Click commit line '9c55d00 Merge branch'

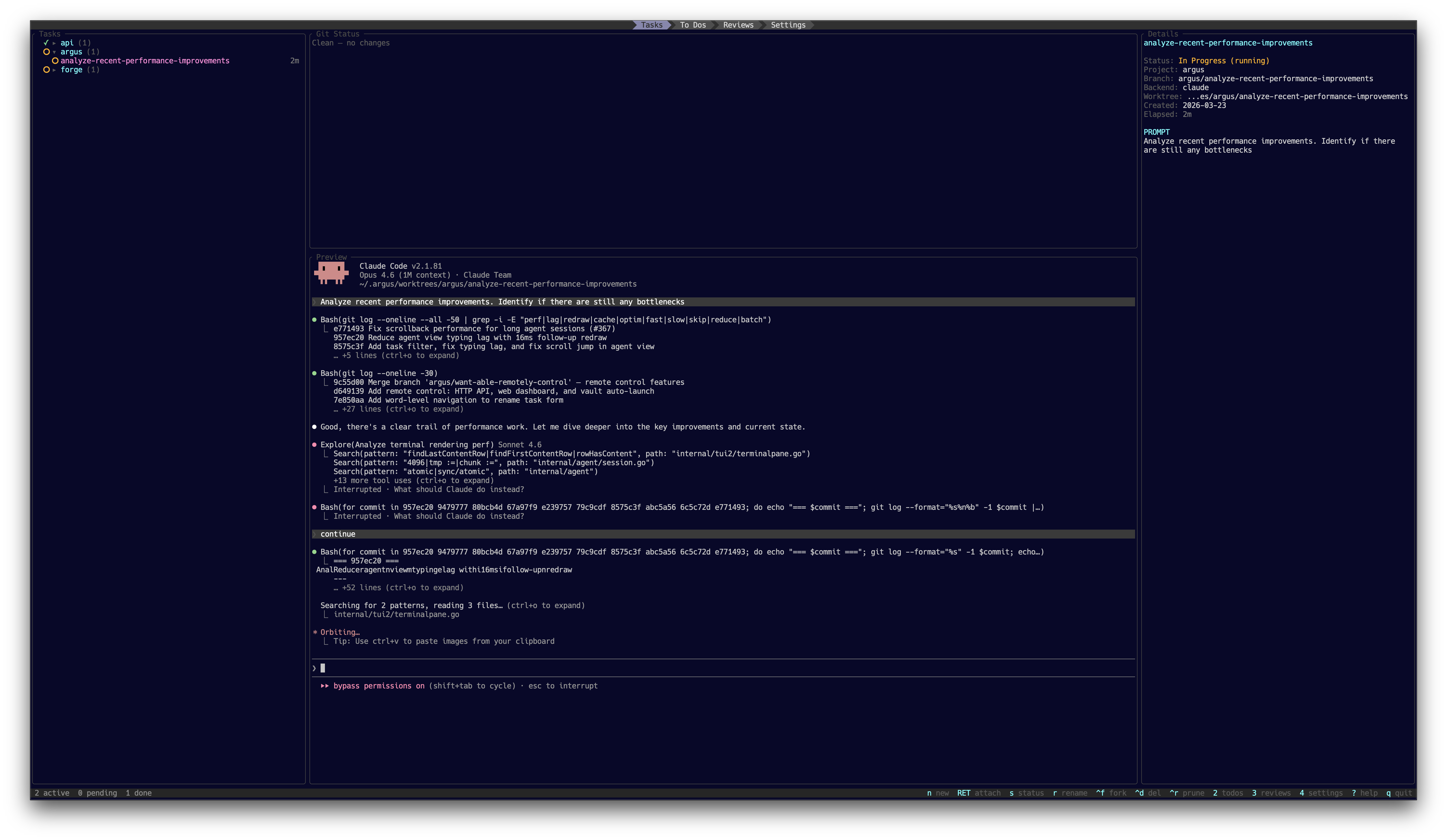point(509,382)
